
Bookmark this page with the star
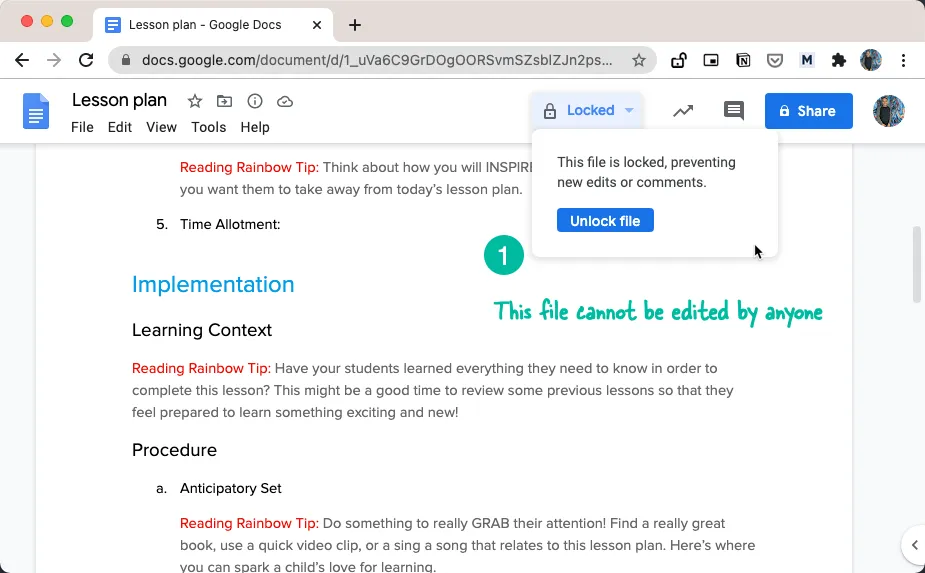pyautogui.click(x=639, y=60)
